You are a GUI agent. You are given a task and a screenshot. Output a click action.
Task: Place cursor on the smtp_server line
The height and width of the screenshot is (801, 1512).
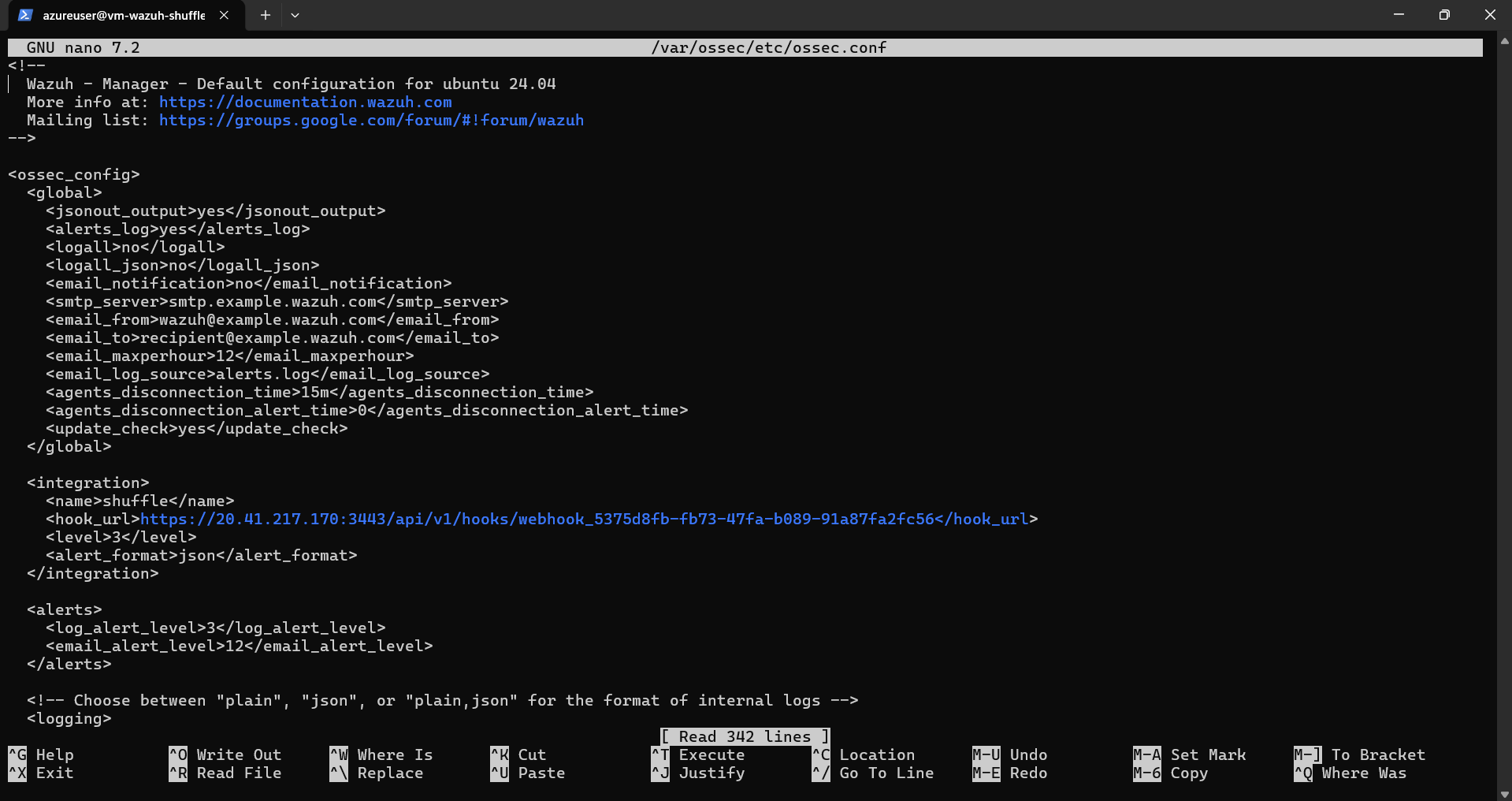tap(277, 301)
